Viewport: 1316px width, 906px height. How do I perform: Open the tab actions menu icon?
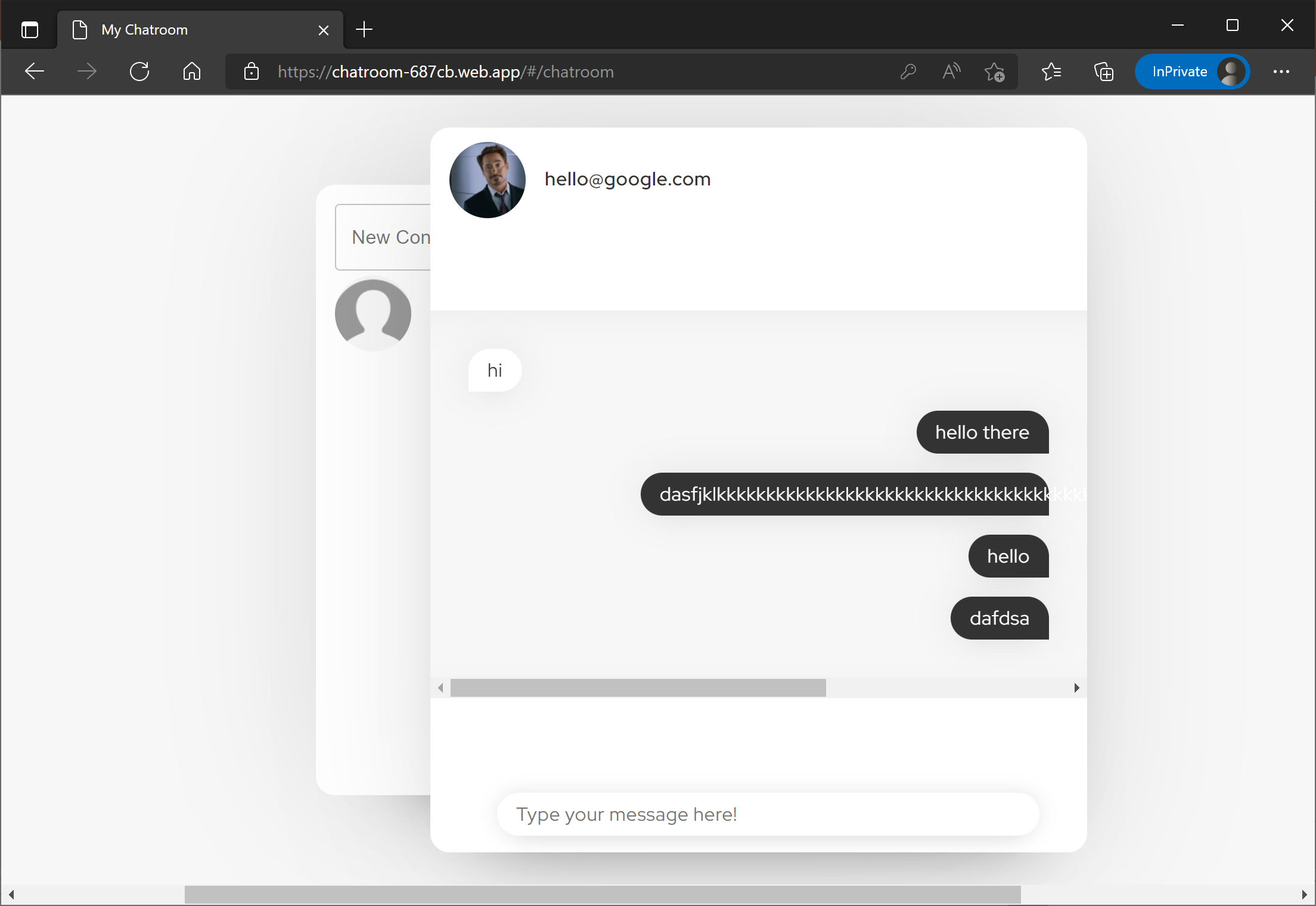(x=30, y=29)
